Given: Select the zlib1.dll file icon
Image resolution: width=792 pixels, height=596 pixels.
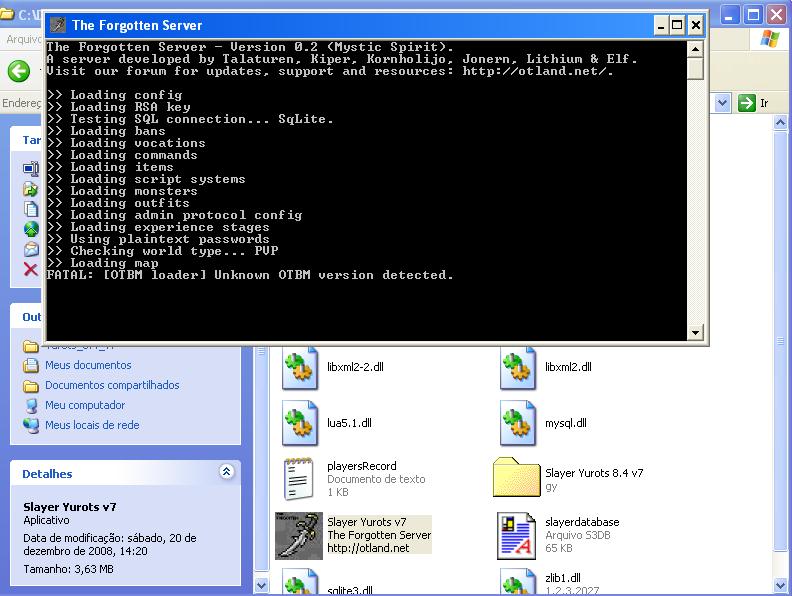Looking at the screenshot, I should click(517, 582).
